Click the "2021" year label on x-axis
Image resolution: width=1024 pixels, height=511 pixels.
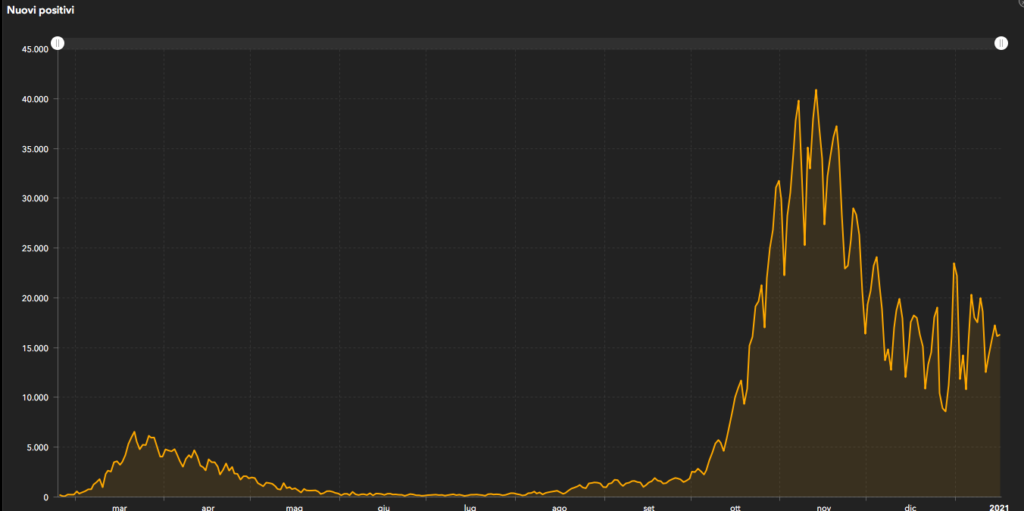coord(996,507)
